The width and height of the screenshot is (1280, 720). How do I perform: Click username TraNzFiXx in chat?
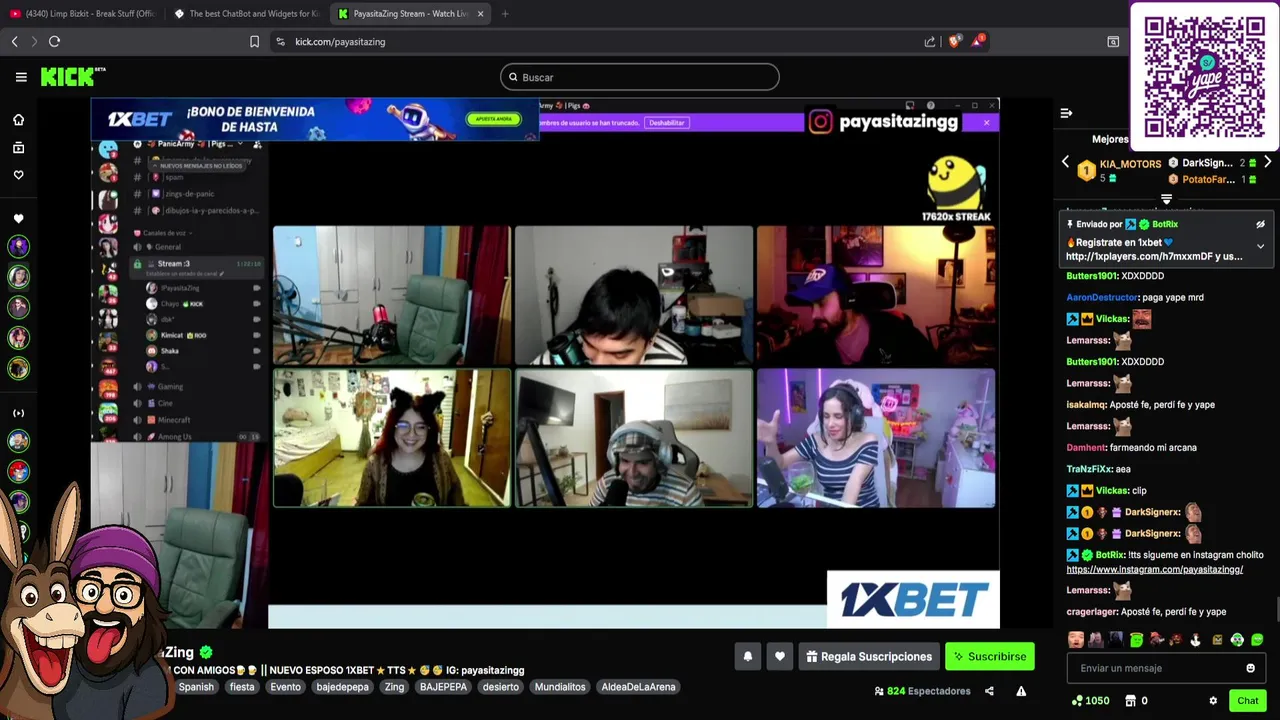tap(1089, 469)
